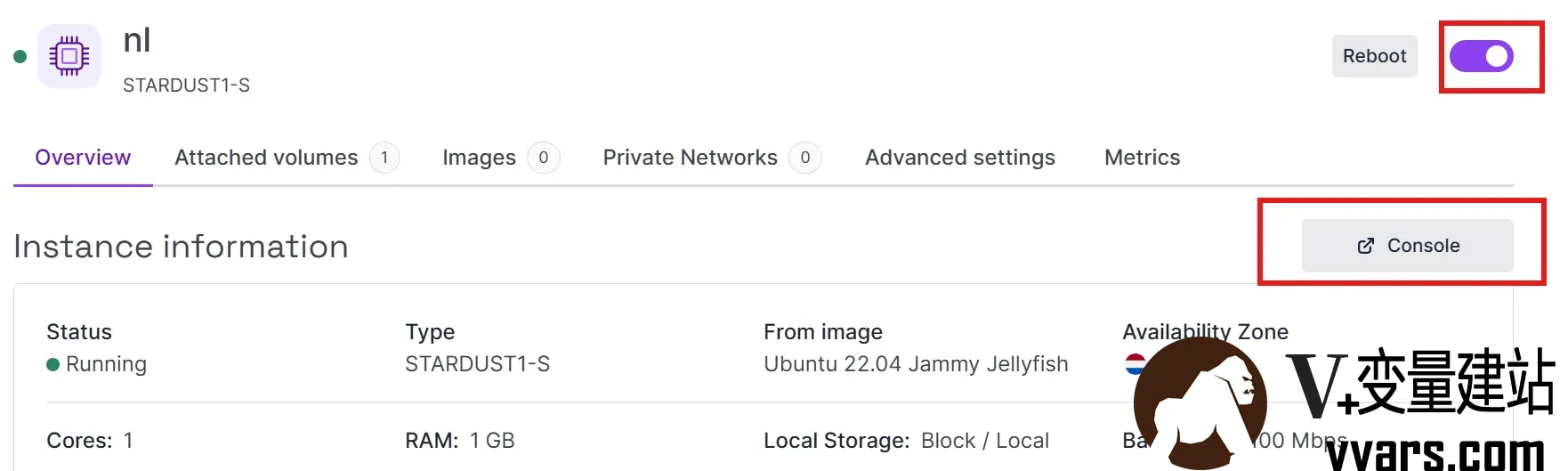Go to the Advanced settings tab
Viewport: 1568px width, 471px height.
pyautogui.click(x=960, y=158)
